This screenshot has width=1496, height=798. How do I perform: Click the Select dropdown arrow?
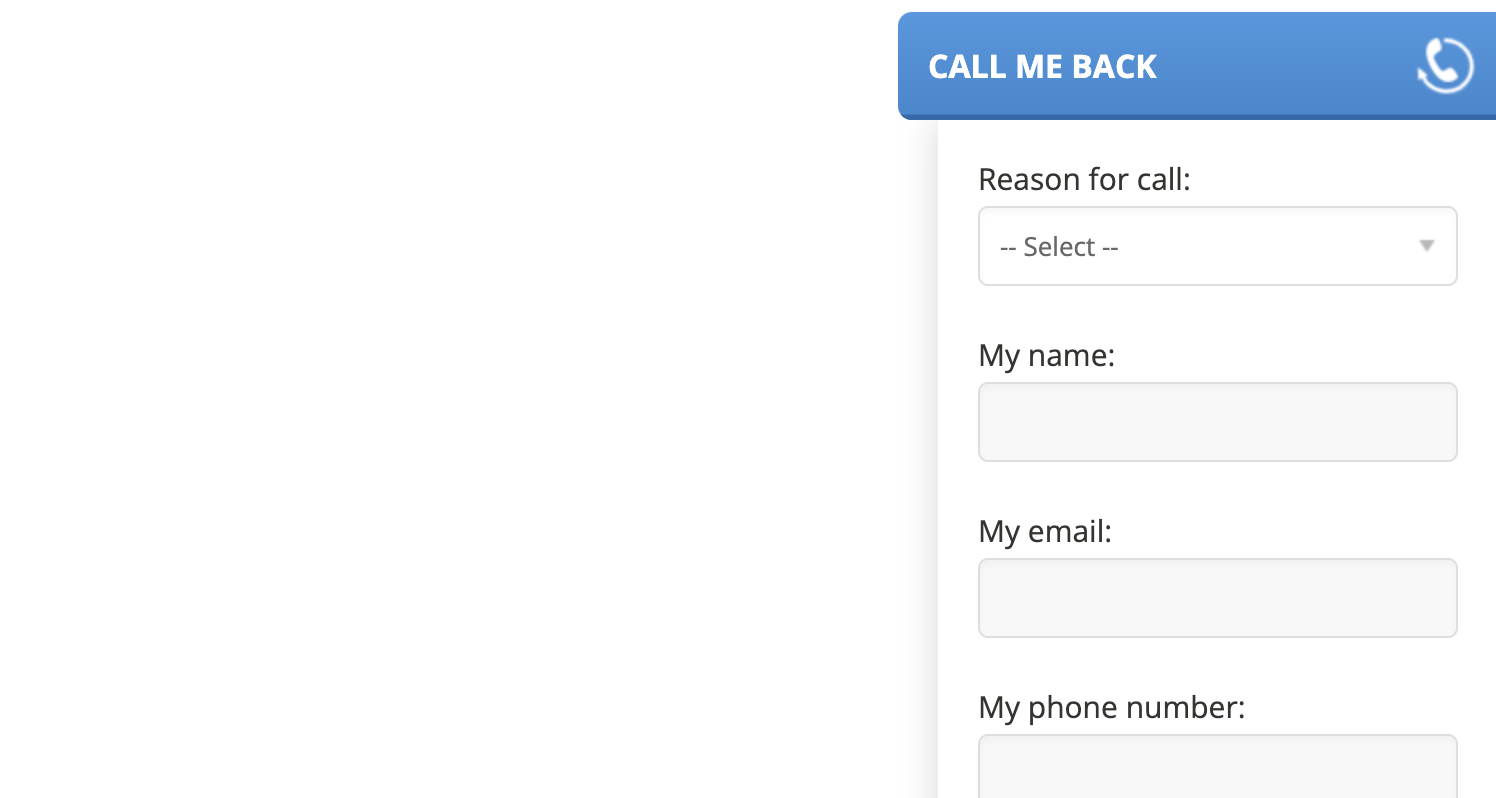[1427, 246]
